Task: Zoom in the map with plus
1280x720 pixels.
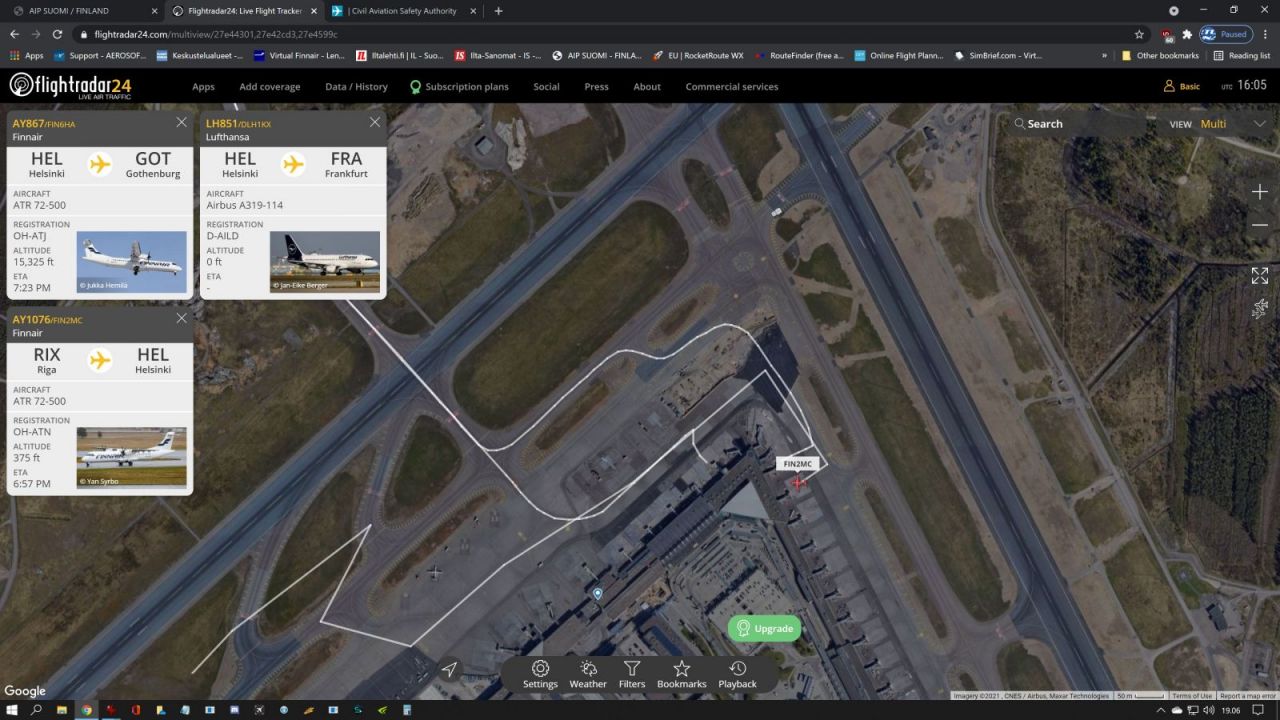Action: [1260, 191]
